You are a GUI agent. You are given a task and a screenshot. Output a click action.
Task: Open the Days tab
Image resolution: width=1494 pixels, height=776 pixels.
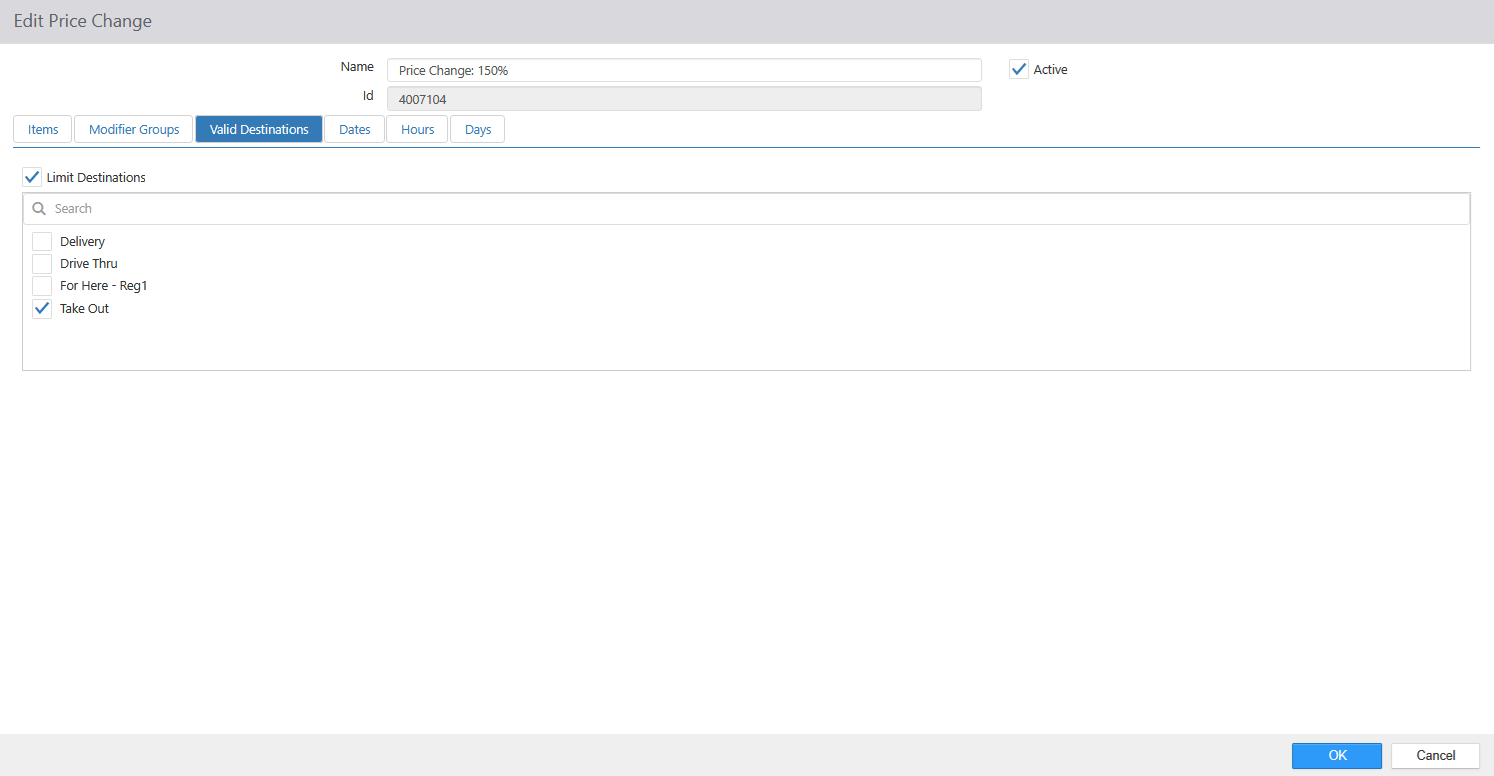click(478, 130)
